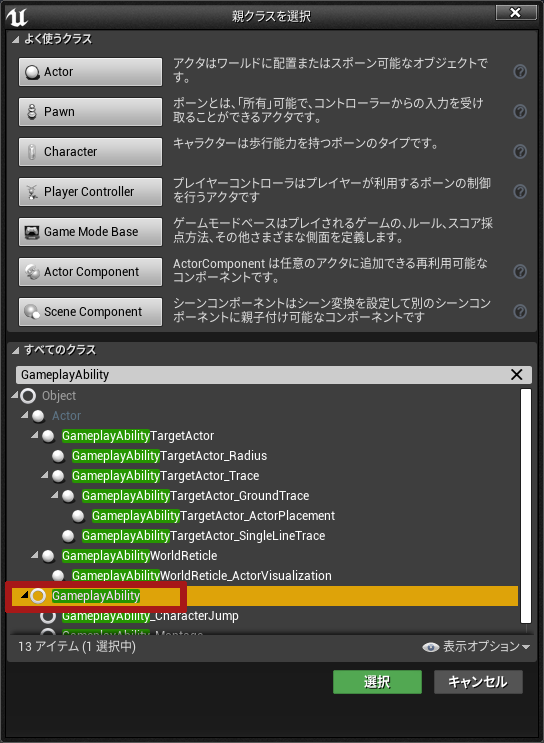Collapse the すべてのクラス section

point(16,351)
